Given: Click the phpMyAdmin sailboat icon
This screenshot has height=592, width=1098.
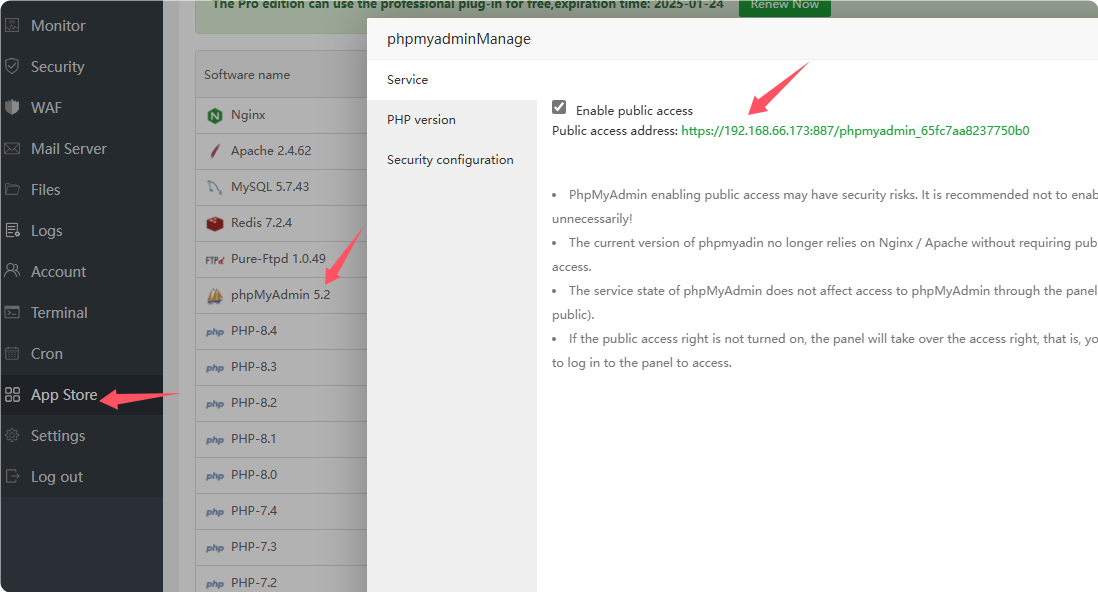Looking at the screenshot, I should point(215,296).
